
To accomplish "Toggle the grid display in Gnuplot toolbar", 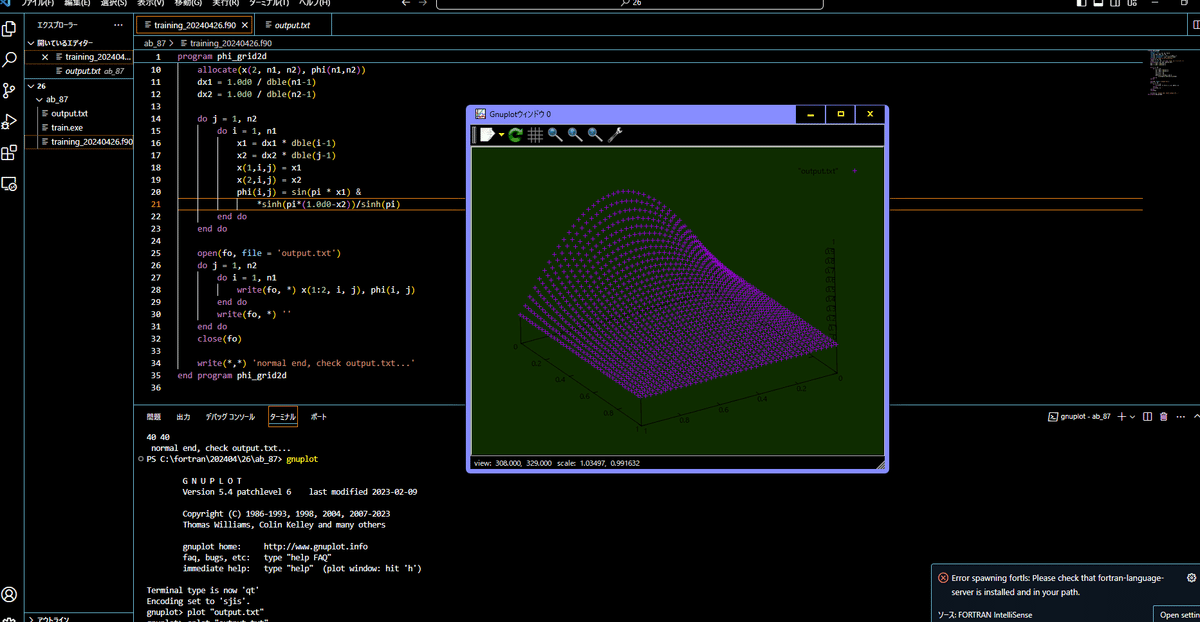I will click(x=535, y=134).
